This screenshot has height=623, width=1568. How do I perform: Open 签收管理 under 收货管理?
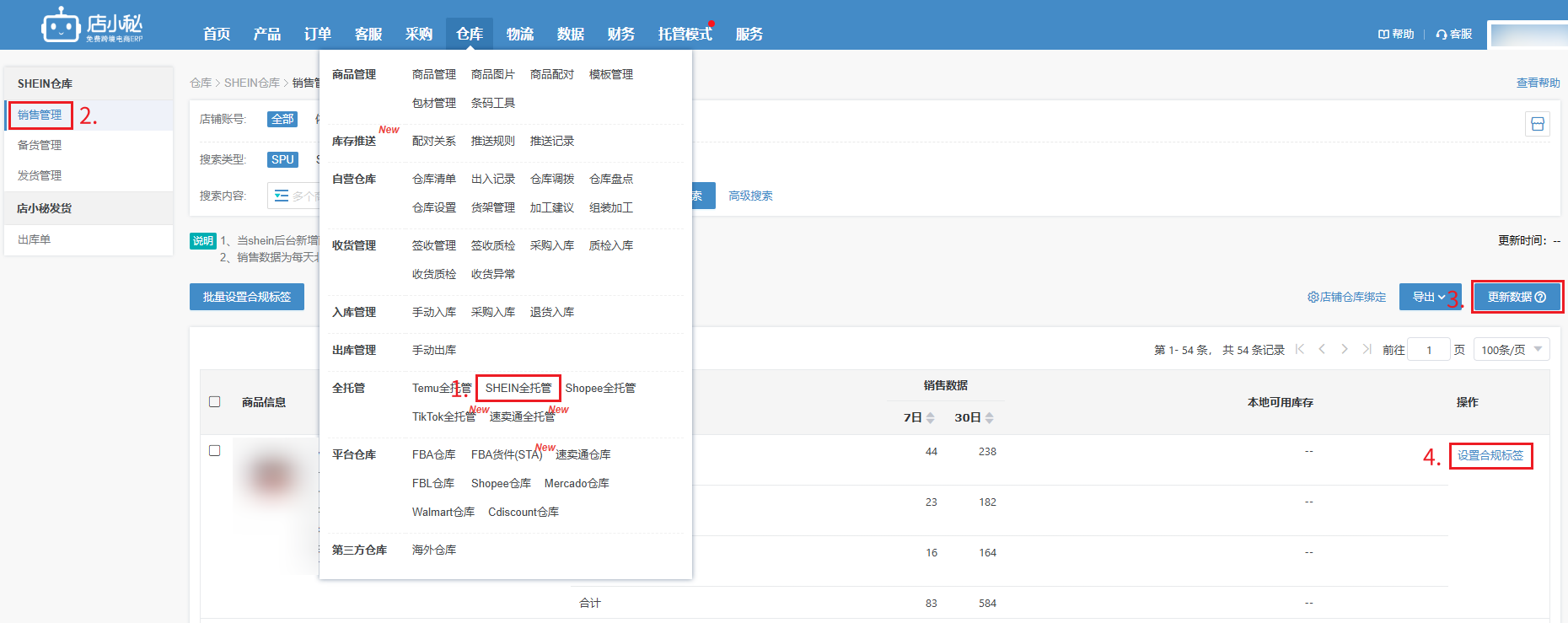[x=434, y=245]
